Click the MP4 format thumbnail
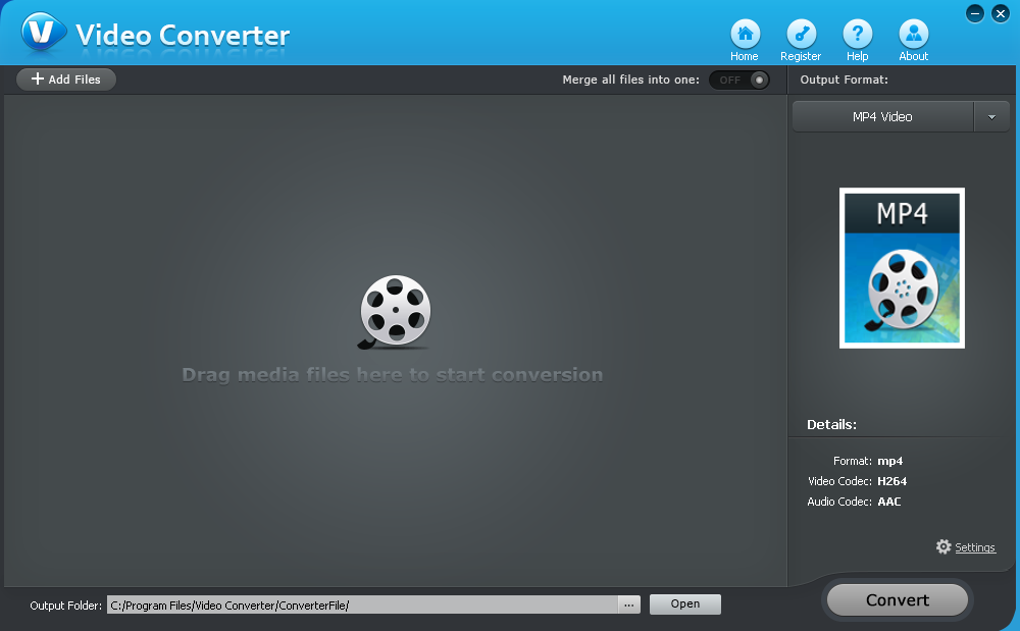1020x631 pixels. (x=902, y=268)
